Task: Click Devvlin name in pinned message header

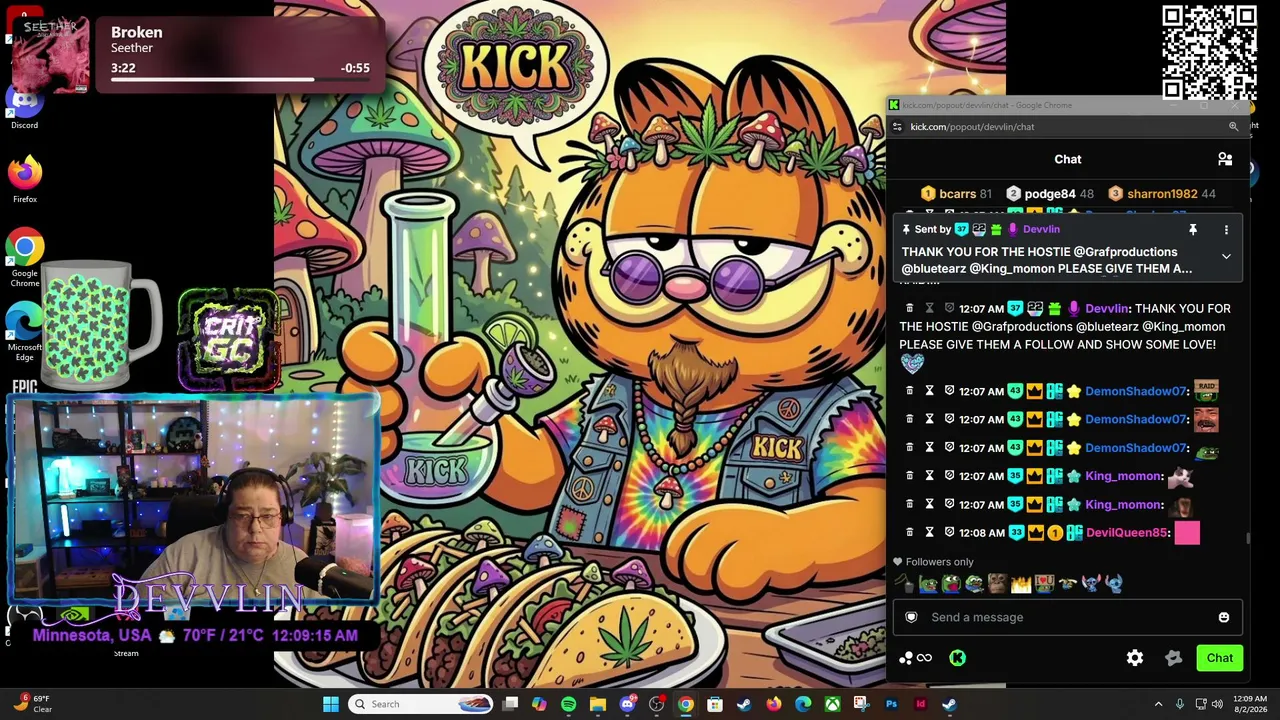Action: coord(1041,230)
